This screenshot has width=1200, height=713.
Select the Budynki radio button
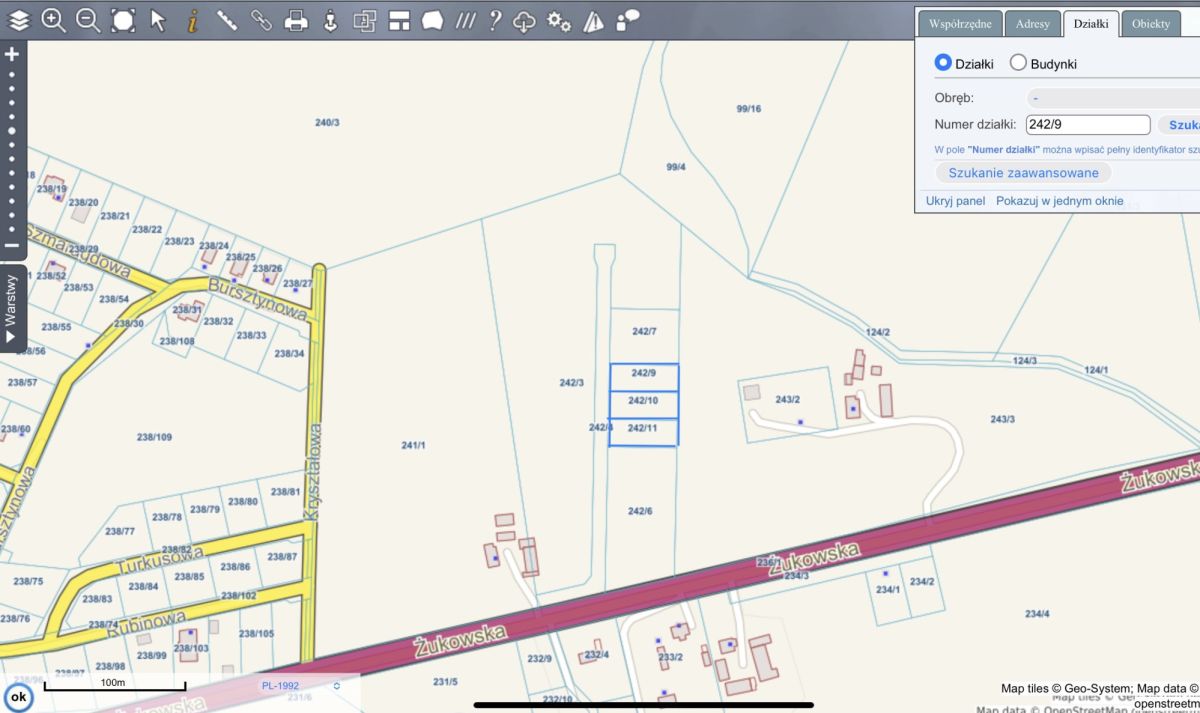[x=1018, y=63]
